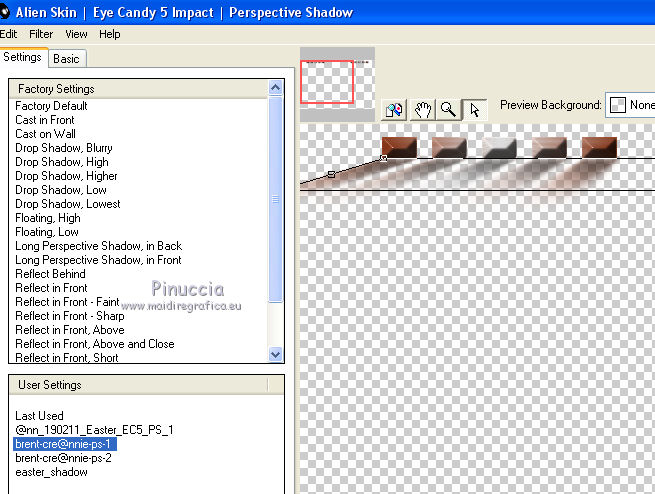655x494 pixels.
Task: Select Reflect in Front, Above and Close
Action: point(95,344)
